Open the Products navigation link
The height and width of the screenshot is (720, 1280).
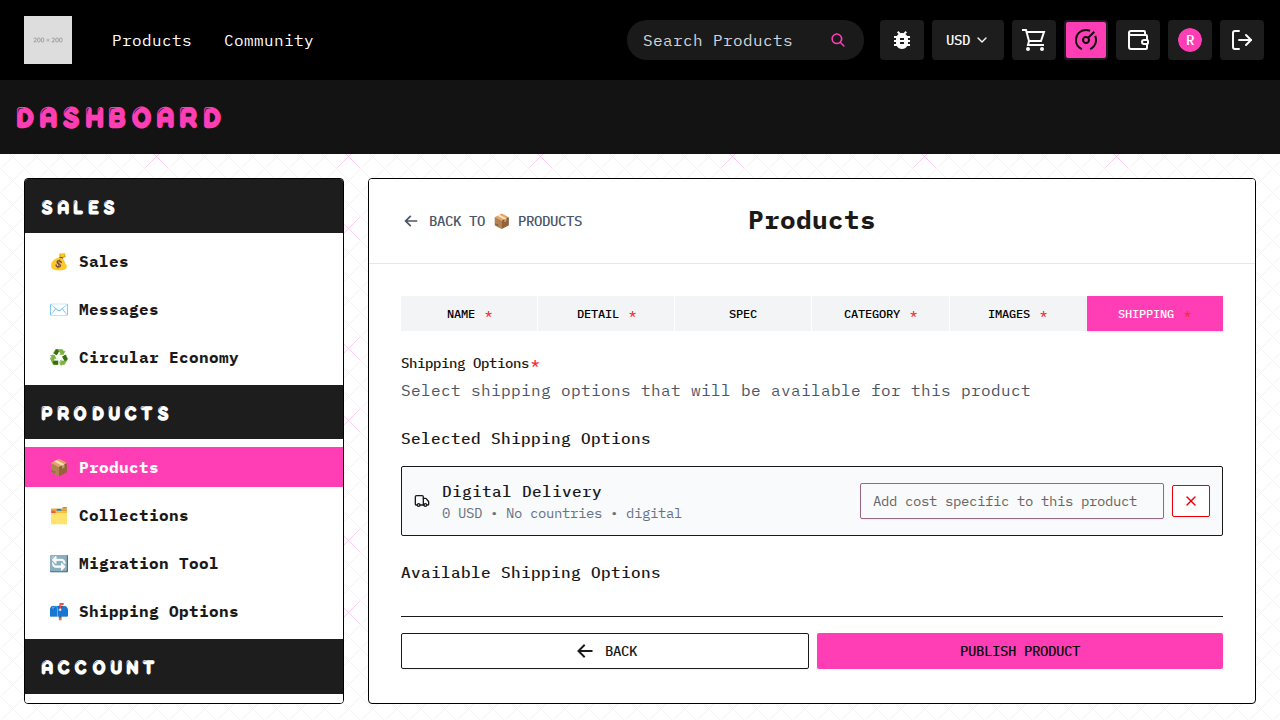pos(152,40)
